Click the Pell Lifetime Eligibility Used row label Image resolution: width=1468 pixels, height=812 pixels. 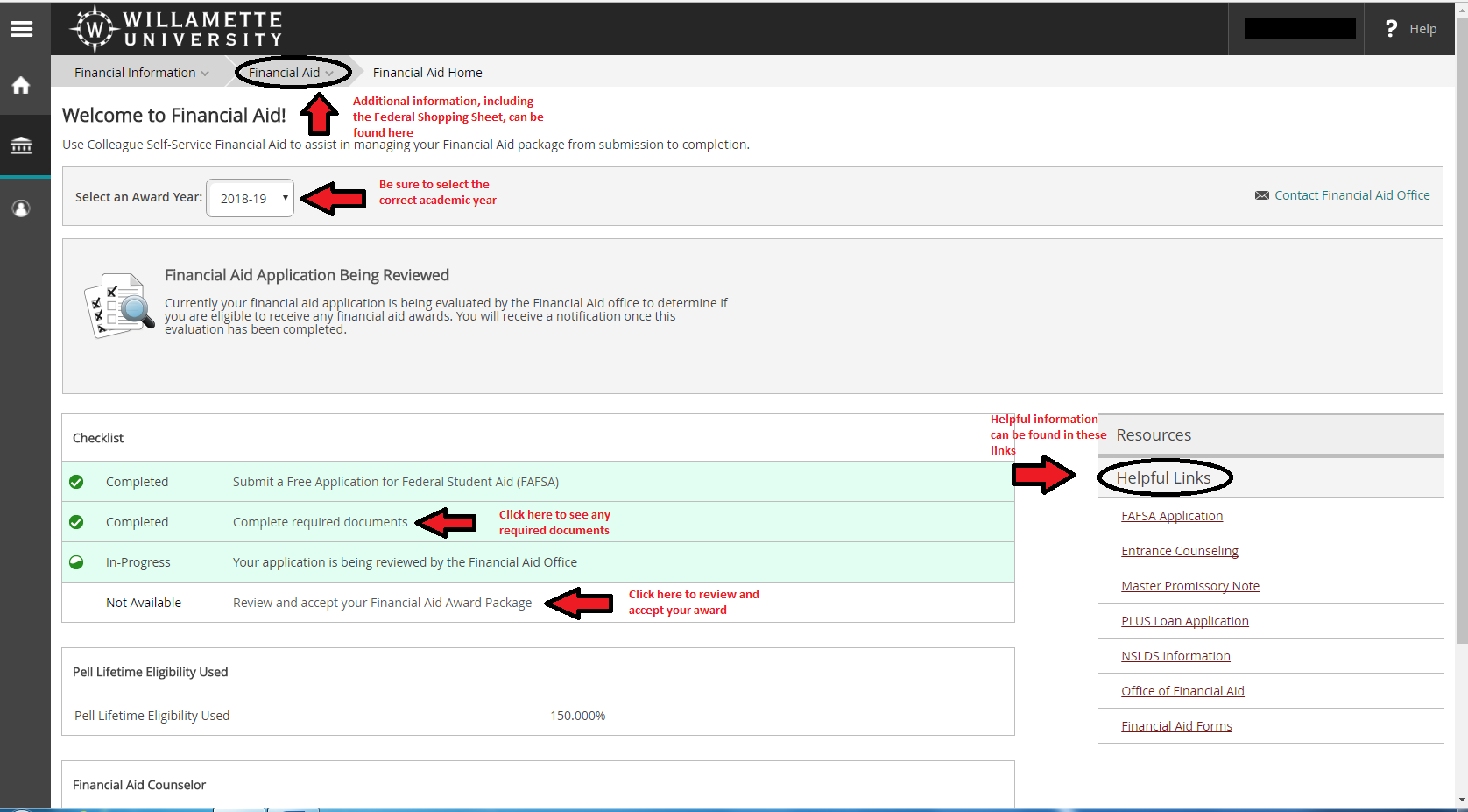tap(152, 716)
